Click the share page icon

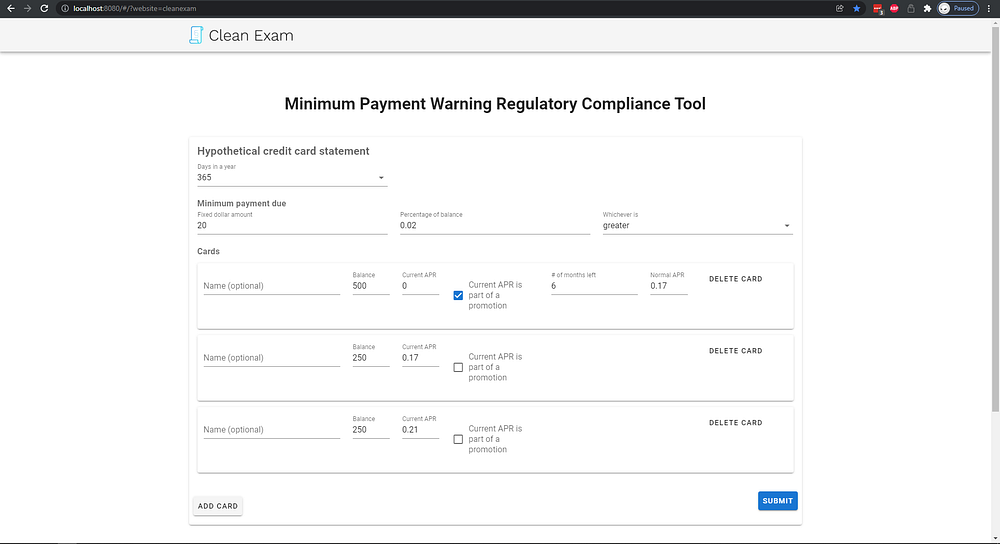coord(839,8)
